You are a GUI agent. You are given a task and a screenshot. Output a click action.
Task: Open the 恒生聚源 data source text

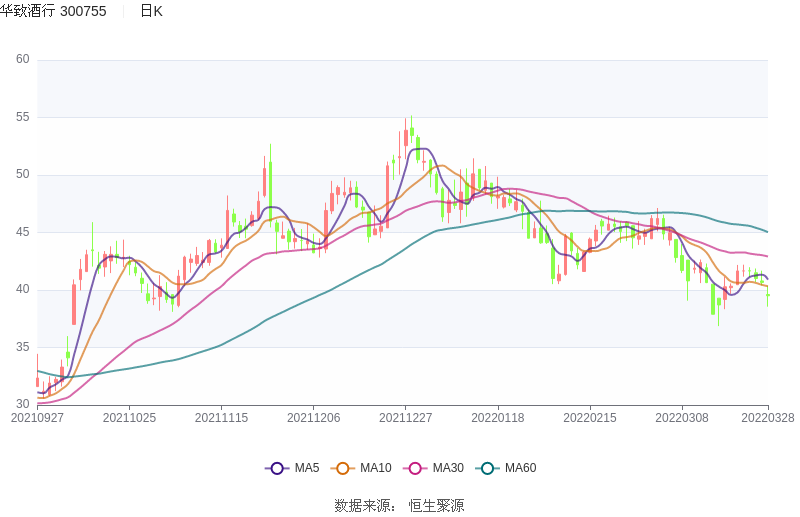(436, 506)
